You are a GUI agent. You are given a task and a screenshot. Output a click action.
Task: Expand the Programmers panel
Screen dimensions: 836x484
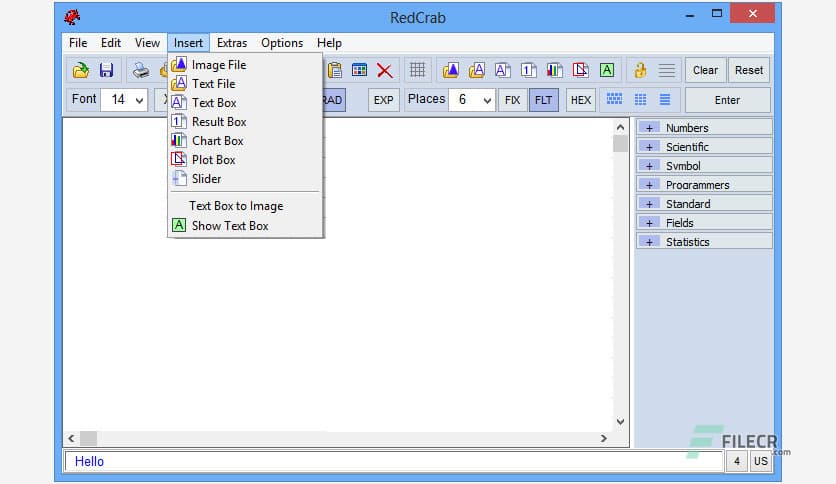(x=649, y=185)
